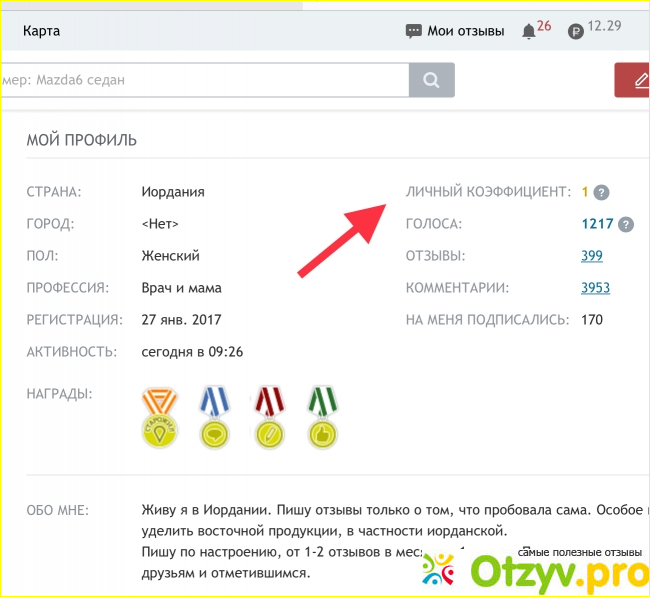Click the magnifier search button
Screen dimensions: 650x597
pos(432,80)
